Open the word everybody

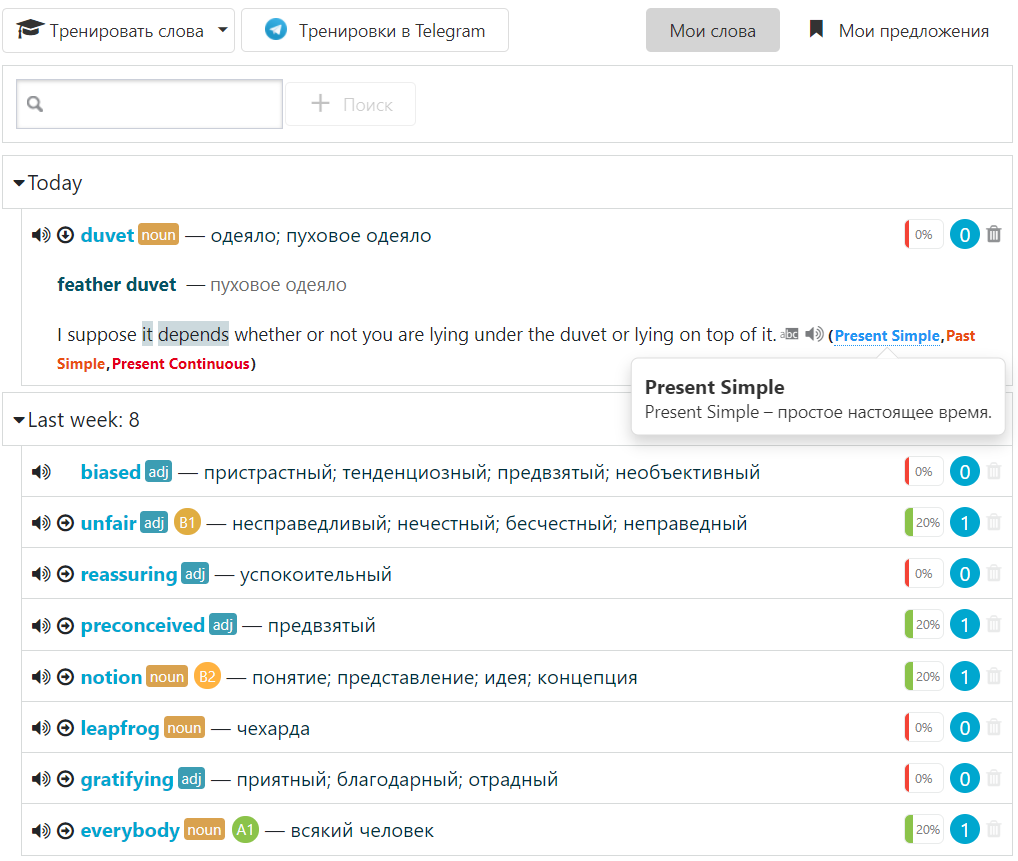(x=130, y=830)
